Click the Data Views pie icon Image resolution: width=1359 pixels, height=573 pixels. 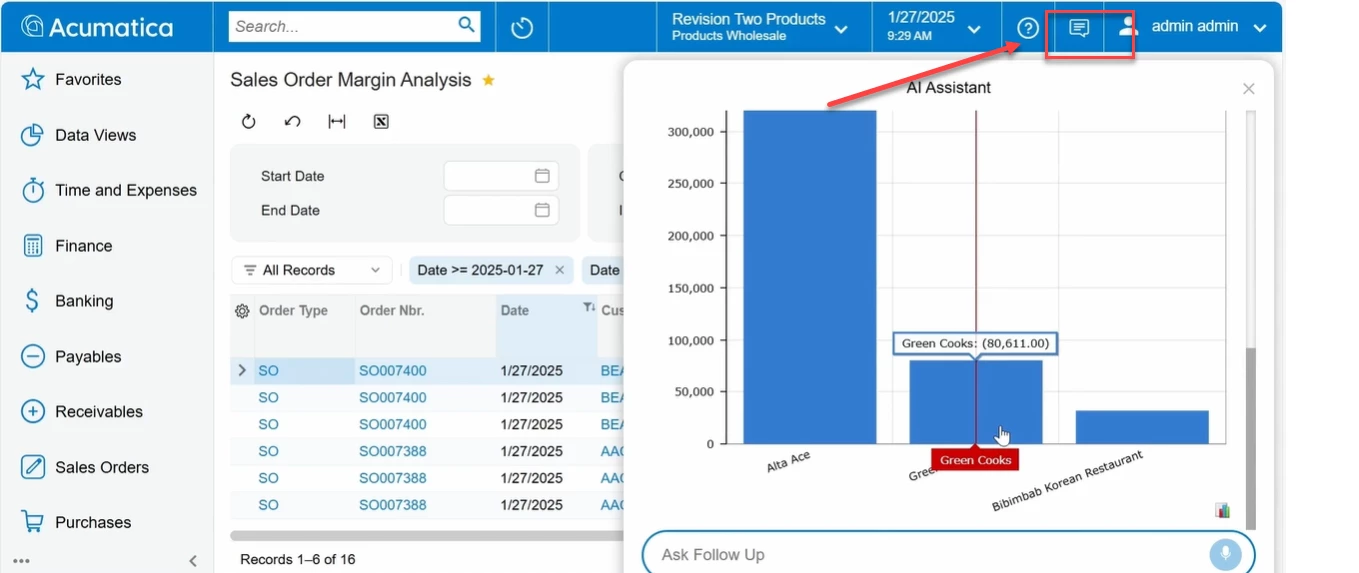click(33, 135)
